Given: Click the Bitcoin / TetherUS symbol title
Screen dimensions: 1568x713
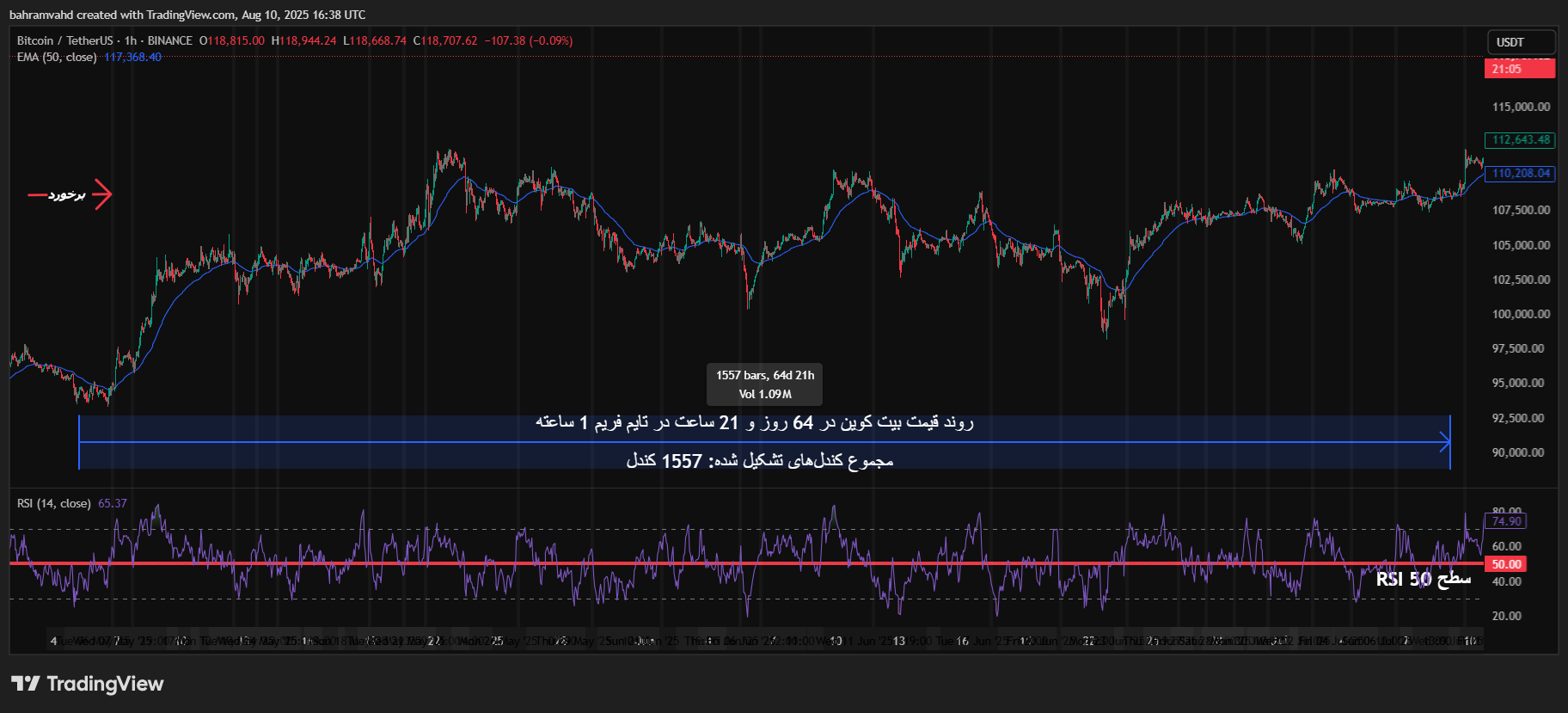Looking at the screenshot, I should point(64,40).
